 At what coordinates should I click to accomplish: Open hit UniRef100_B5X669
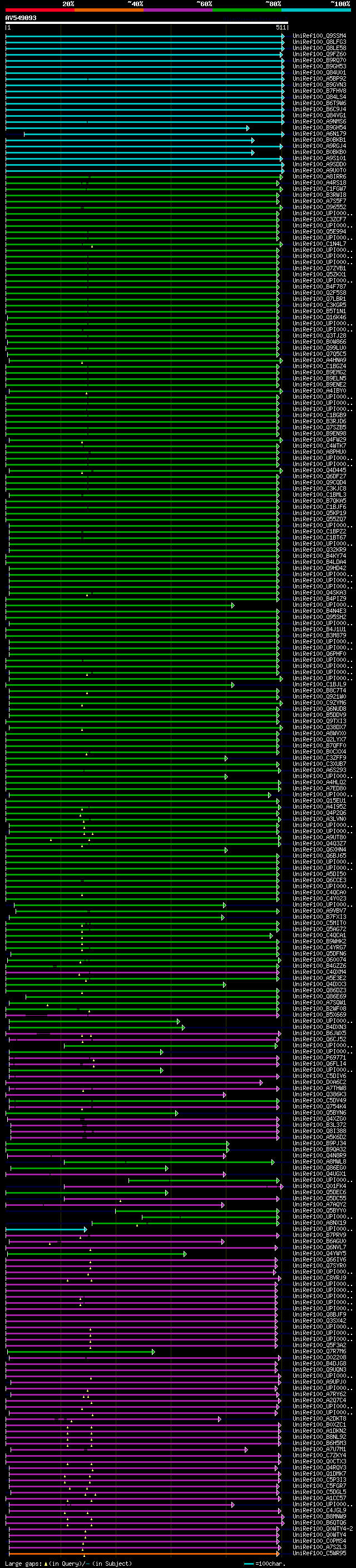(319, 1015)
